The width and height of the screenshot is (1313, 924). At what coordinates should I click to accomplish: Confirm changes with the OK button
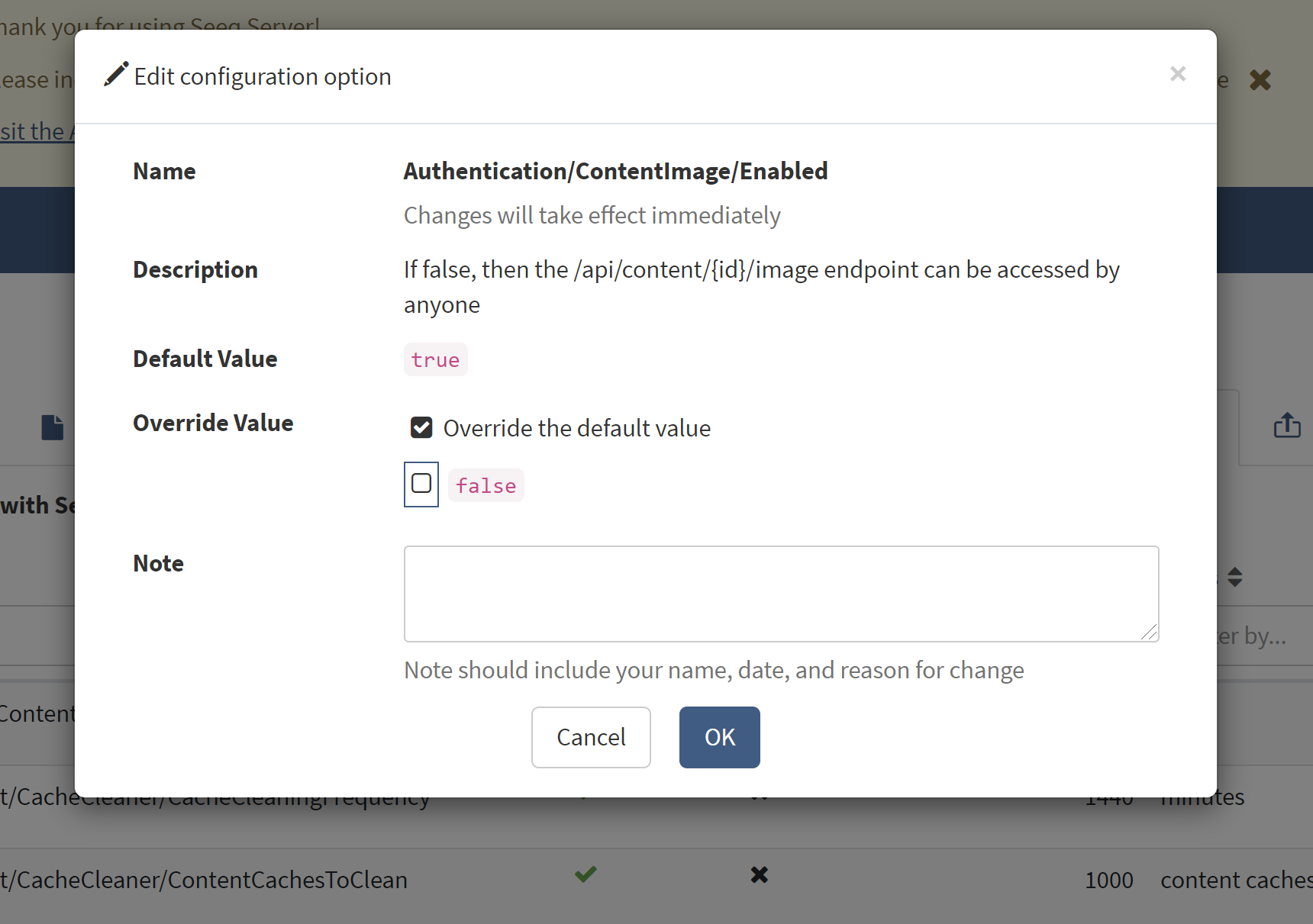tap(719, 737)
